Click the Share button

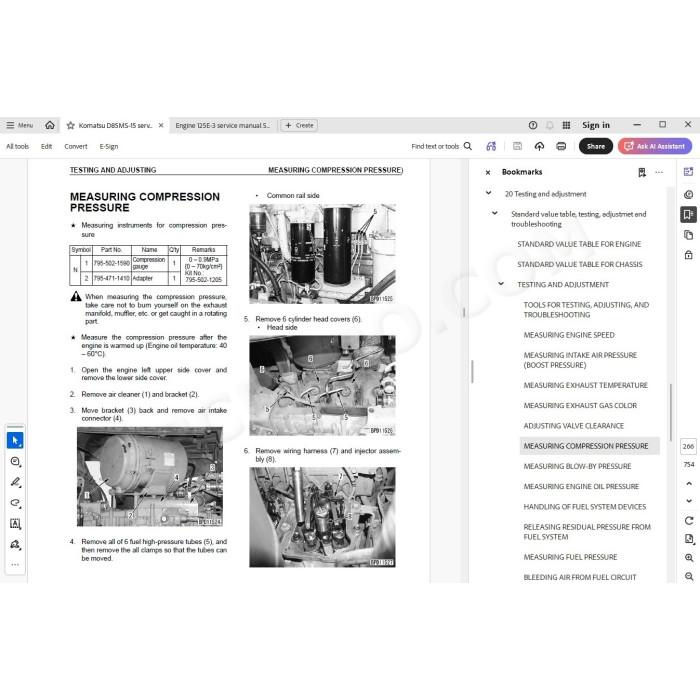596,146
